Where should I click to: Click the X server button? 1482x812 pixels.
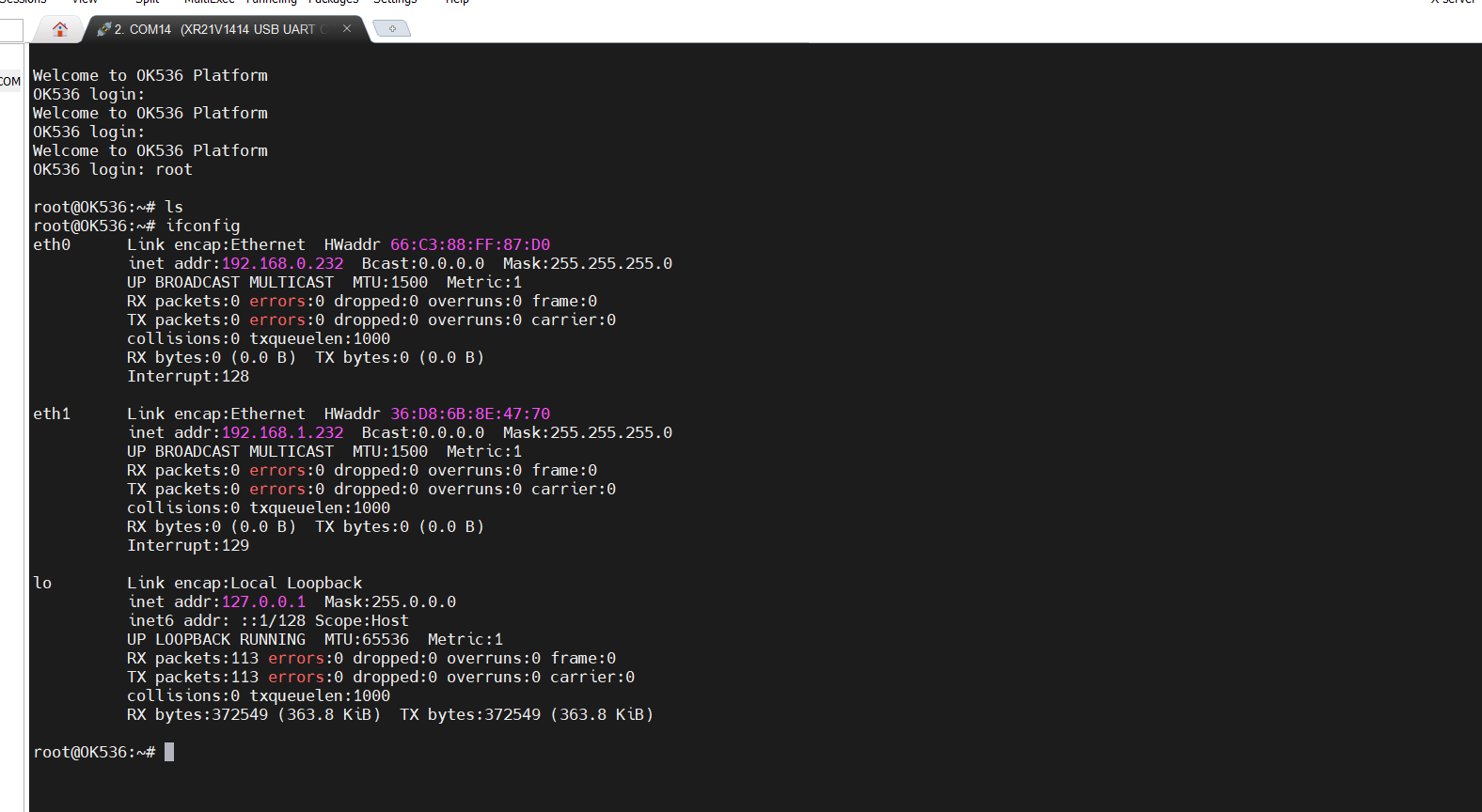(1452, 2)
